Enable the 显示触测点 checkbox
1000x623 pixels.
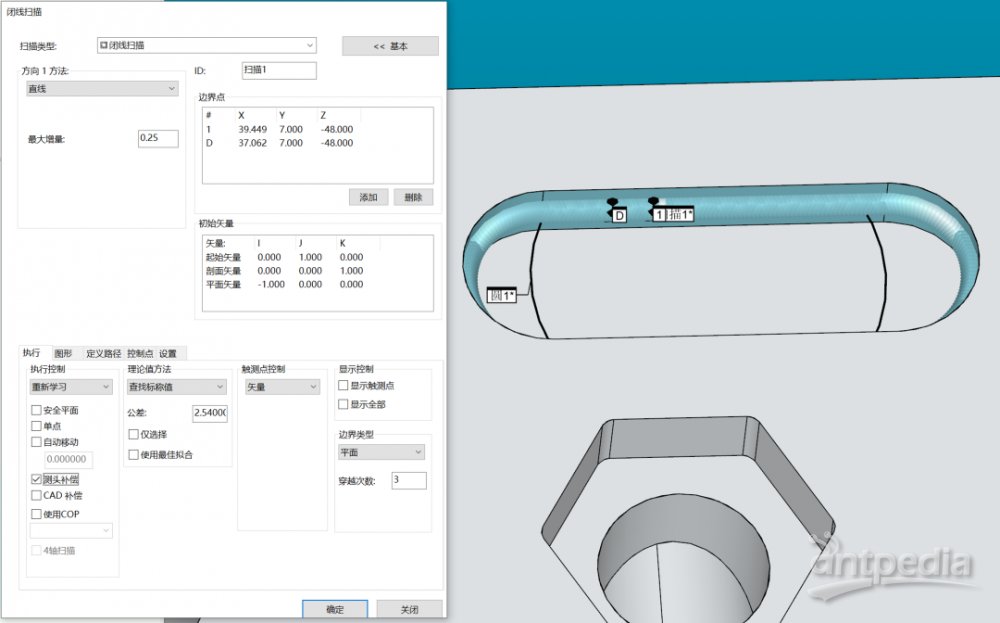click(343, 385)
